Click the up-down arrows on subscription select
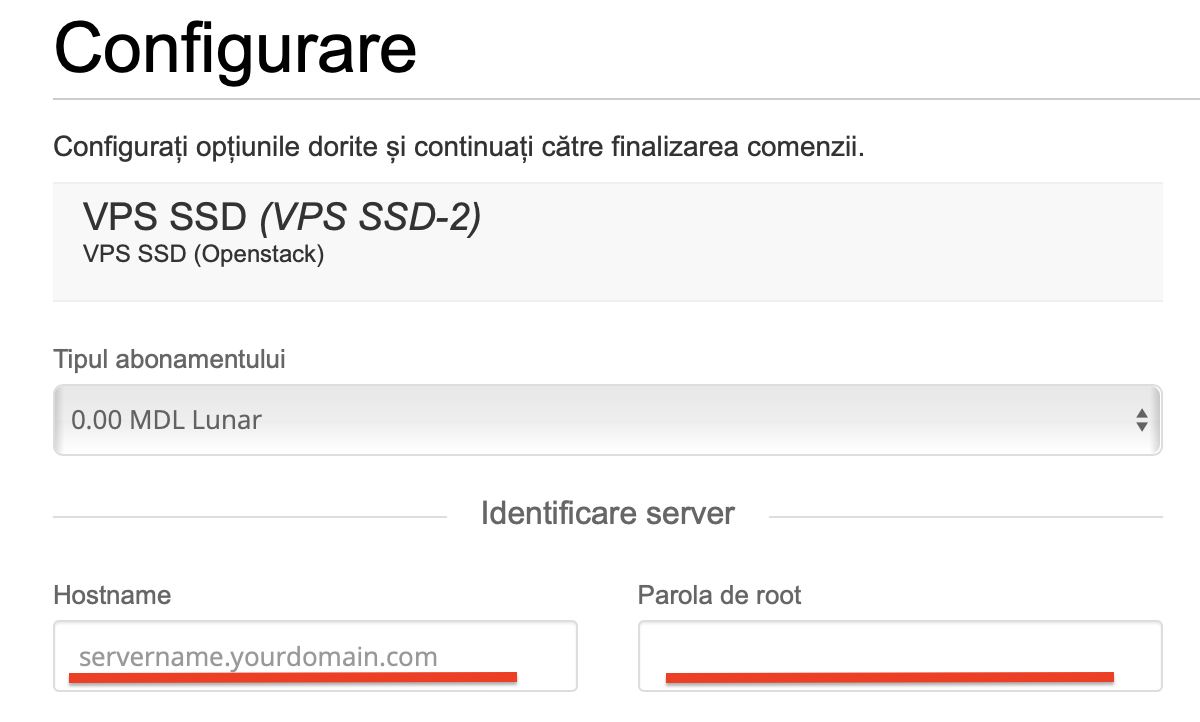 click(x=1141, y=420)
